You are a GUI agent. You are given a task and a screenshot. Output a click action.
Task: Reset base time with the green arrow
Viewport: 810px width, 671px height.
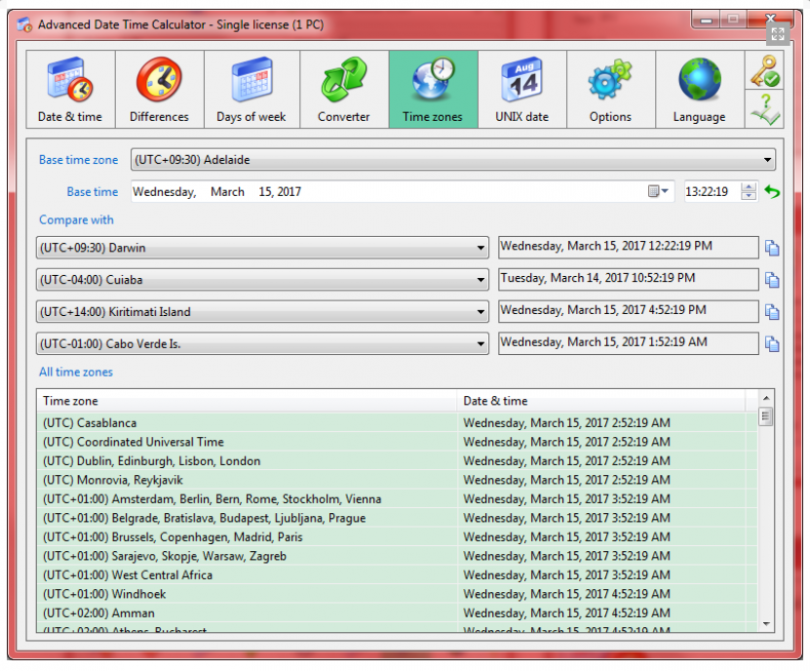[772, 192]
